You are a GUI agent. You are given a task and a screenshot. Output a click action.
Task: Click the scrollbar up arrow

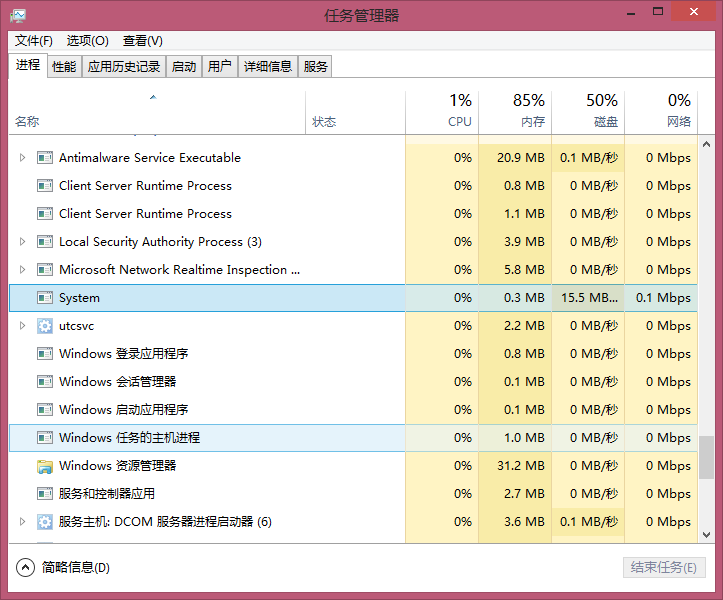[x=706, y=144]
